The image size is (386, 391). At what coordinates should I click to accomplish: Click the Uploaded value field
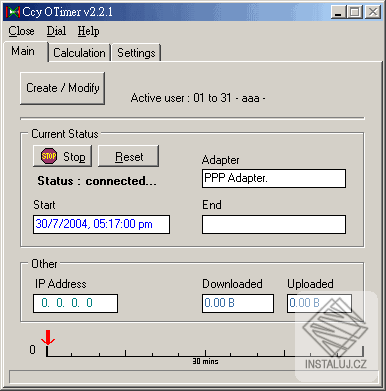point(319,303)
